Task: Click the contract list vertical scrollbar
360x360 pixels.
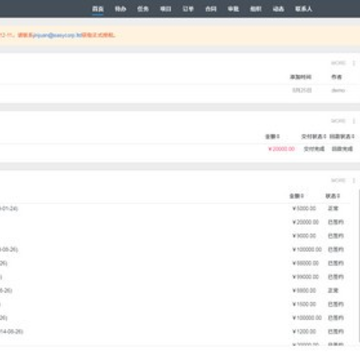Action: coord(359,267)
